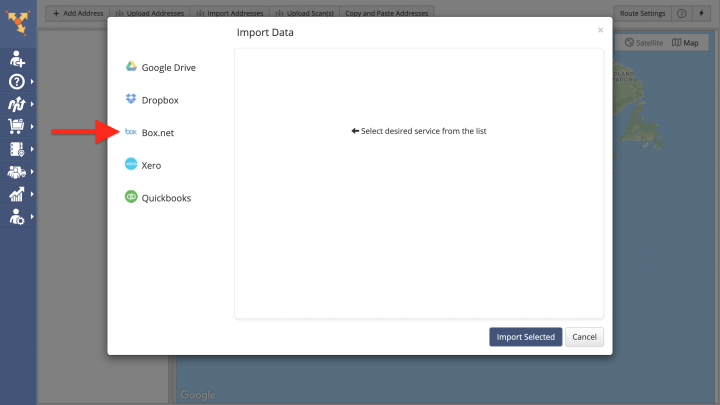The image size is (720, 405).
Task: Click Copy and Paste Addresses
Action: (x=387, y=13)
